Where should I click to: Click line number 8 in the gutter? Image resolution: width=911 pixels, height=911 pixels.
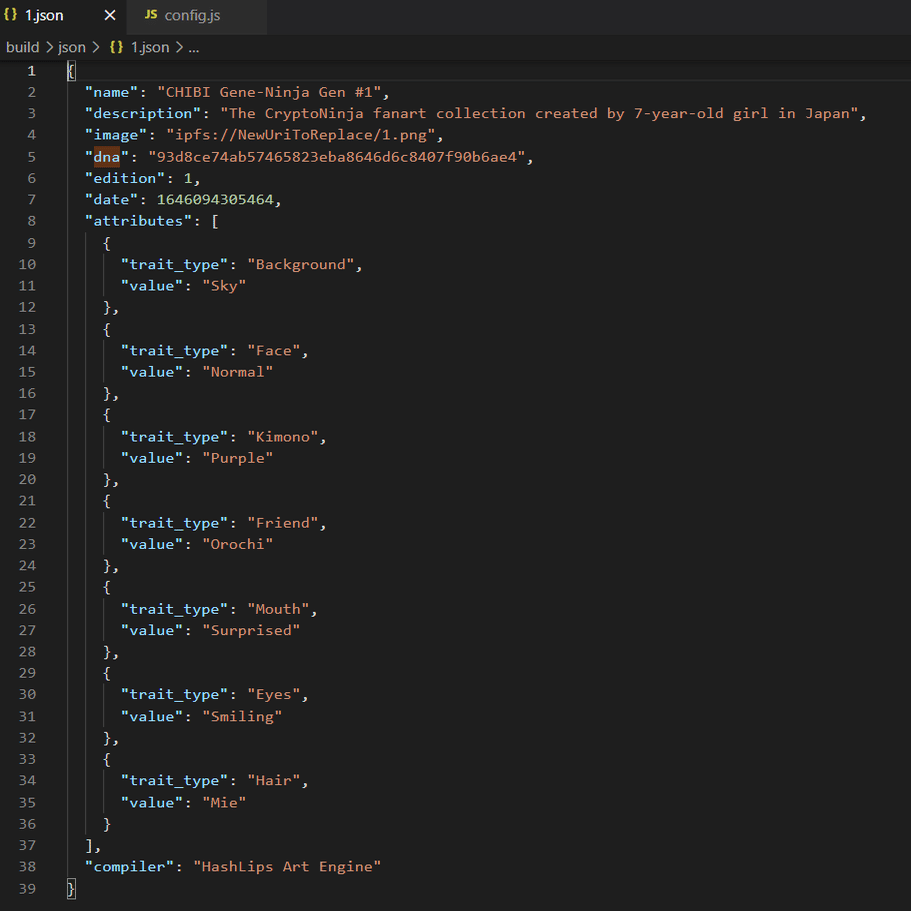[31, 221]
